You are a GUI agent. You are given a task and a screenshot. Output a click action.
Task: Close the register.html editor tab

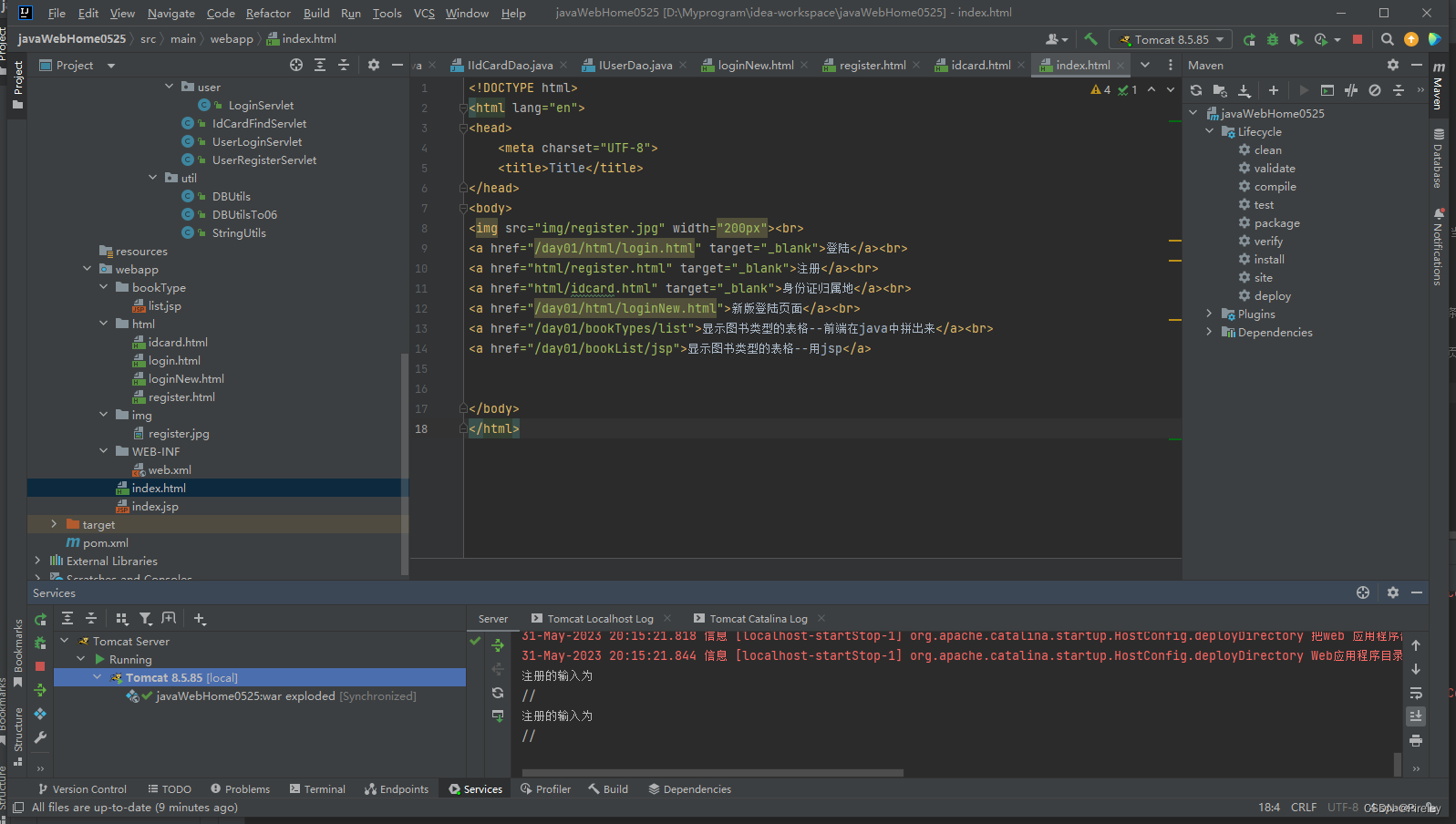coord(916,65)
